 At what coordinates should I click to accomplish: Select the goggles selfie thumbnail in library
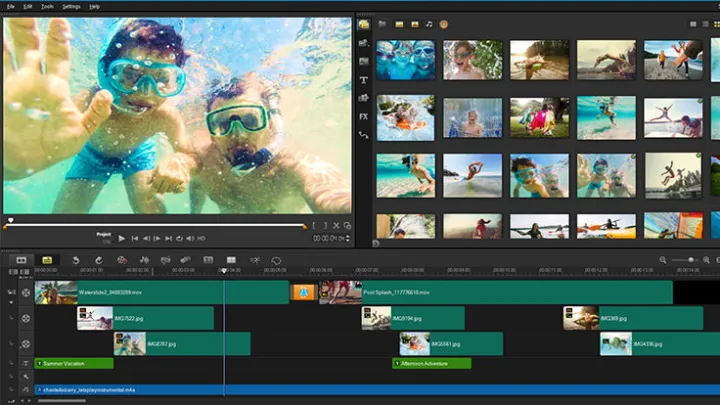coord(405,60)
